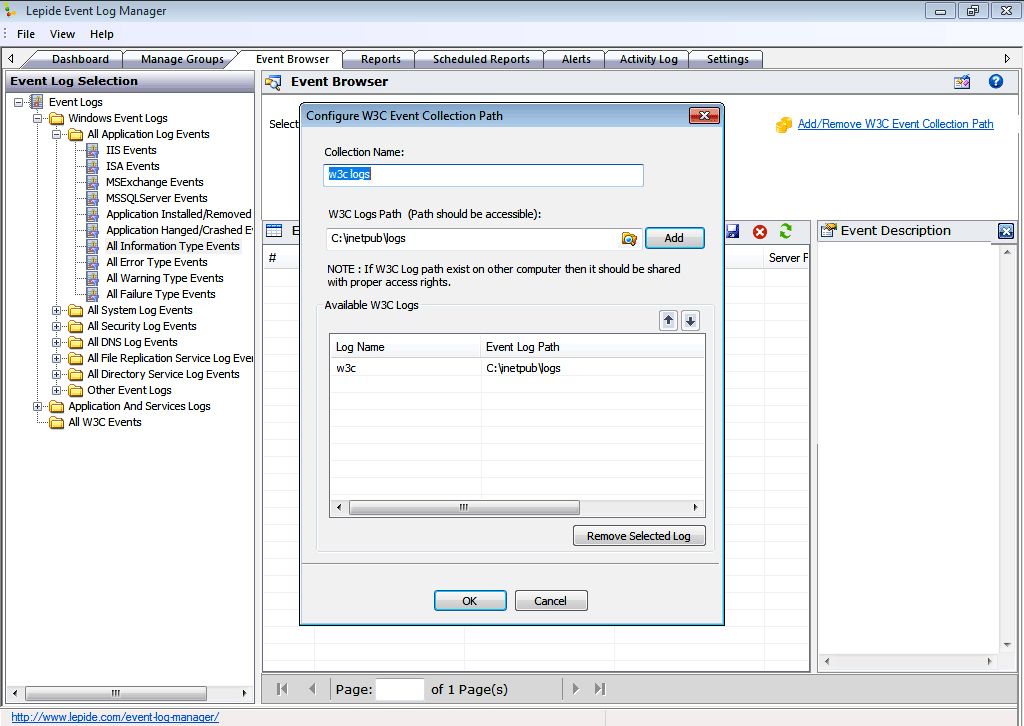The width and height of the screenshot is (1024, 726).
Task: Open Add/Remove W3C Event Collection Path link
Action: 895,124
